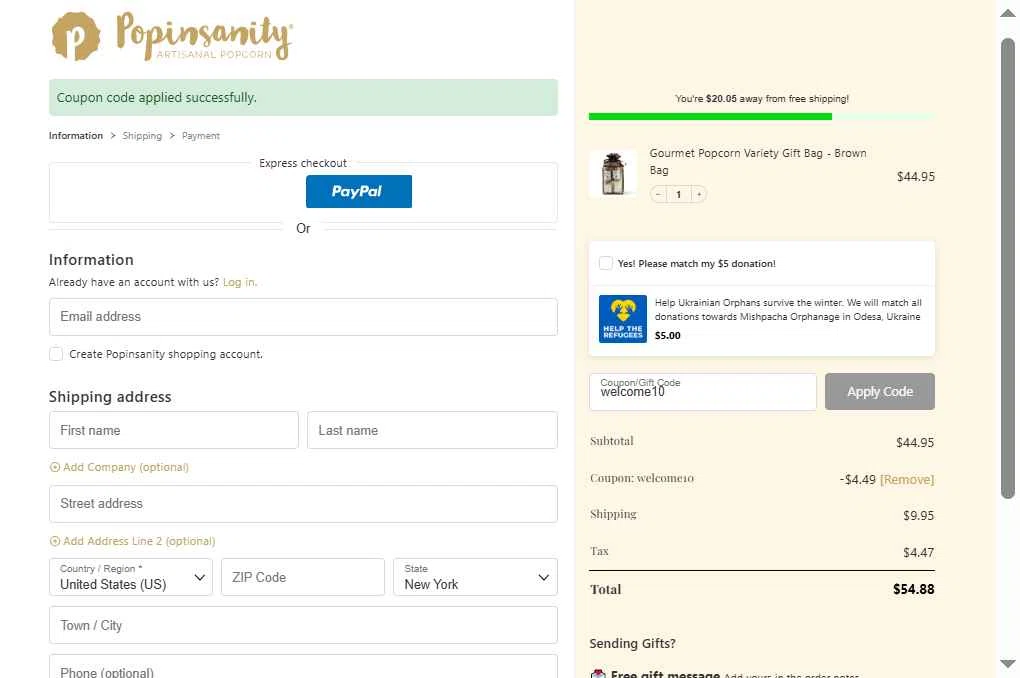Click the 'Sending Gifts?' heading

click(632, 644)
